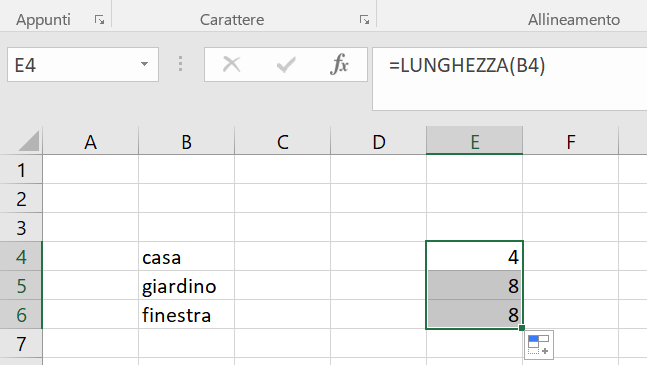The width and height of the screenshot is (647, 365).
Task: Select column F header
Action: click(x=571, y=141)
